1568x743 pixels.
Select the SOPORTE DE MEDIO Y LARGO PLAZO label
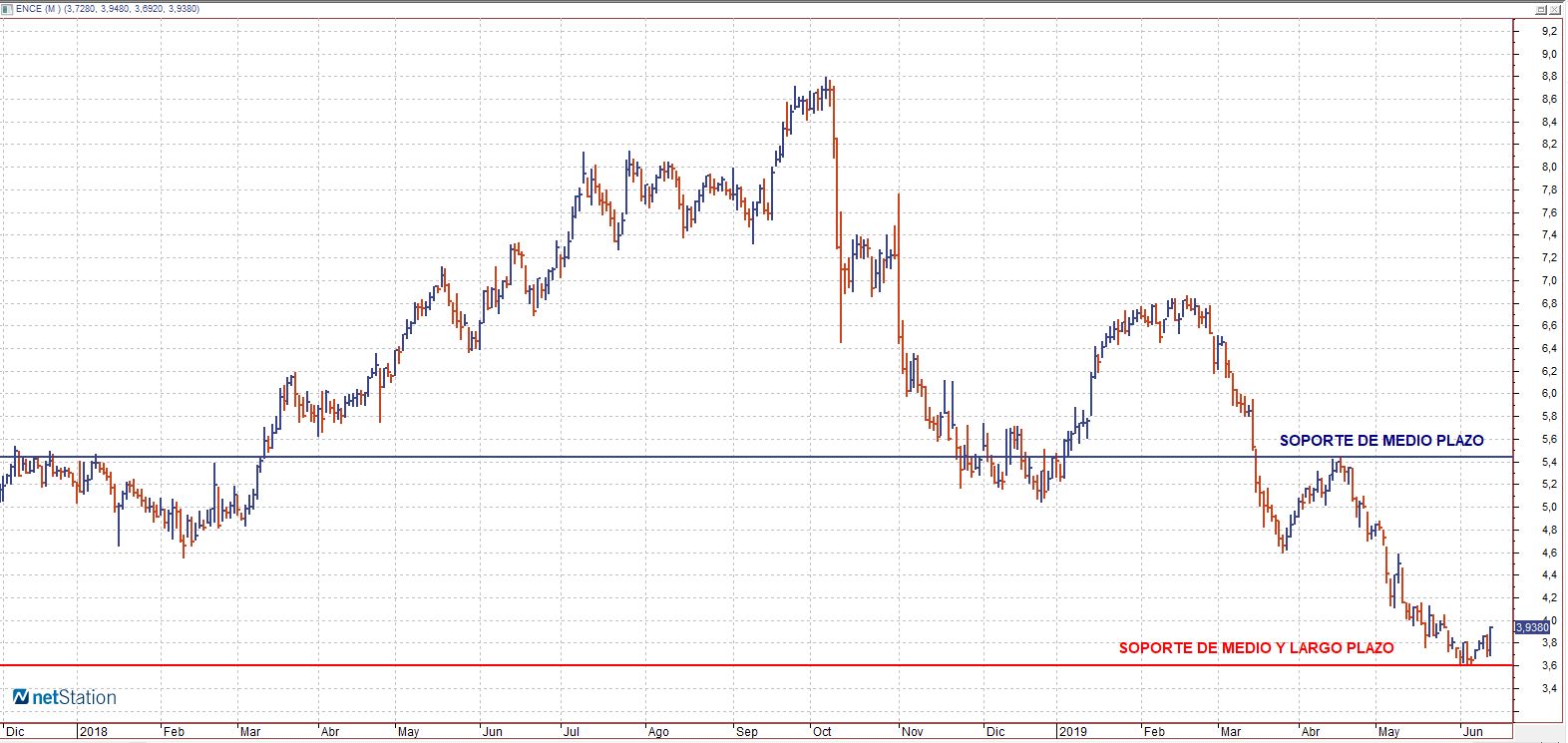1256,648
